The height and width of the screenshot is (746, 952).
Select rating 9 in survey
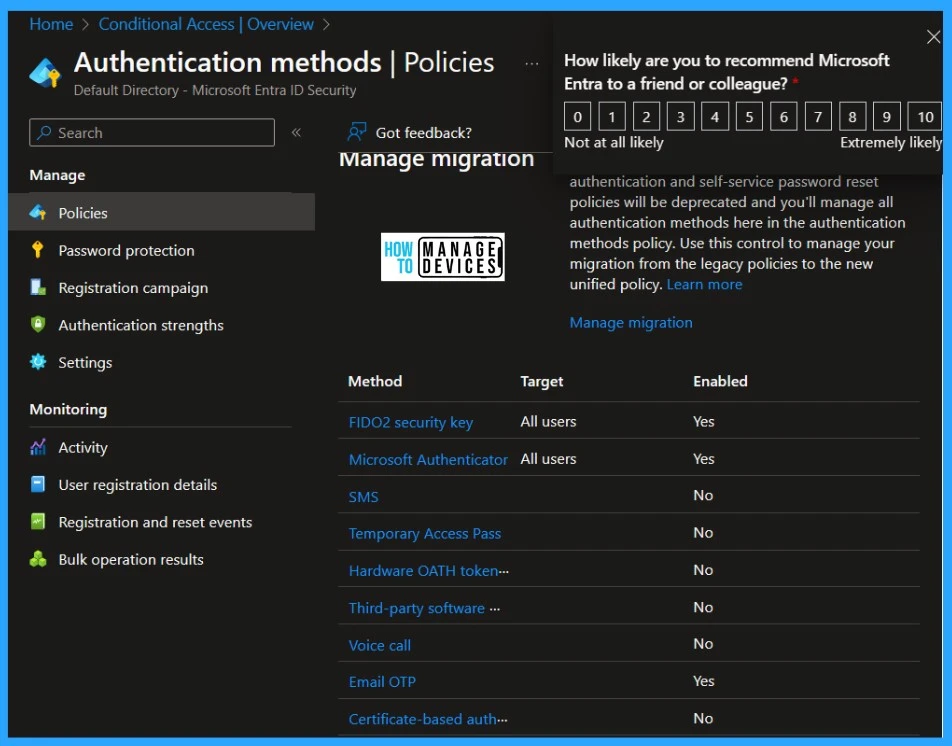pyautogui.click(x=886, y=117)
